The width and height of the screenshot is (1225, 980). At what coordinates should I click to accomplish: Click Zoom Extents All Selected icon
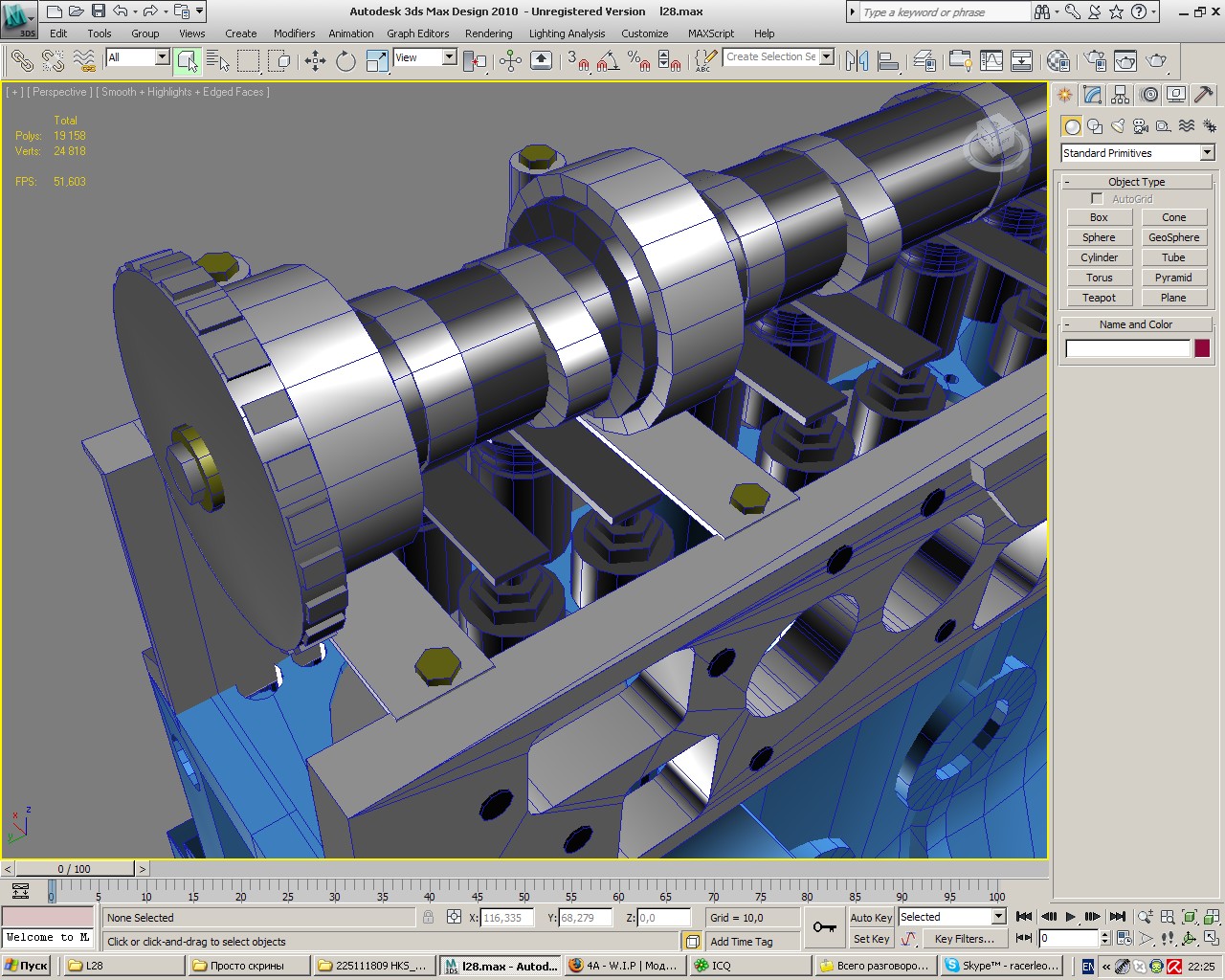1211,917
